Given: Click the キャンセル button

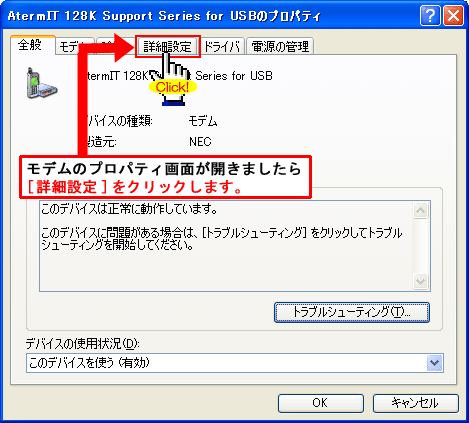Looking at the screenshot, I should 415,403.
